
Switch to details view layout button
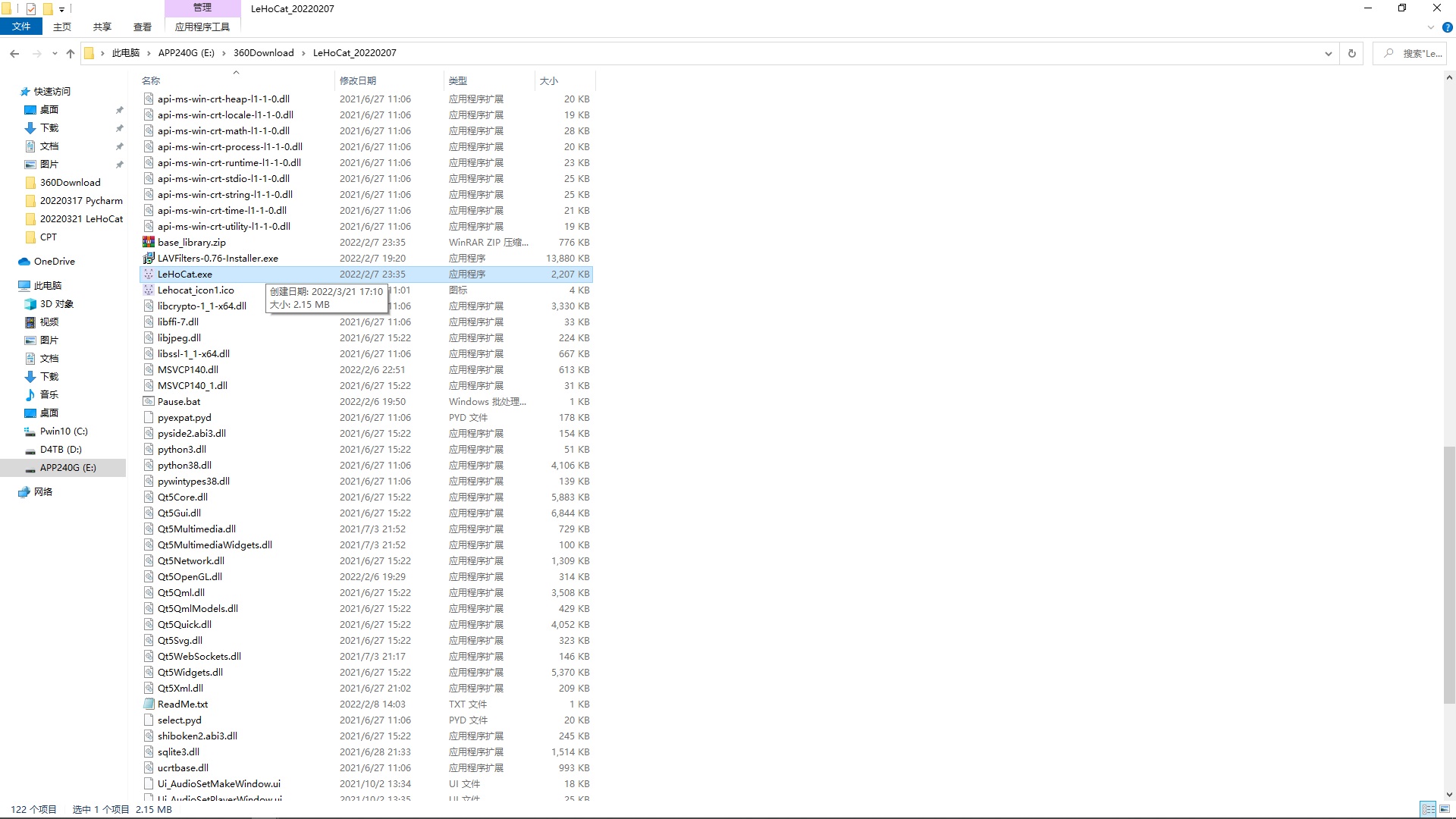click(1428, 809)
